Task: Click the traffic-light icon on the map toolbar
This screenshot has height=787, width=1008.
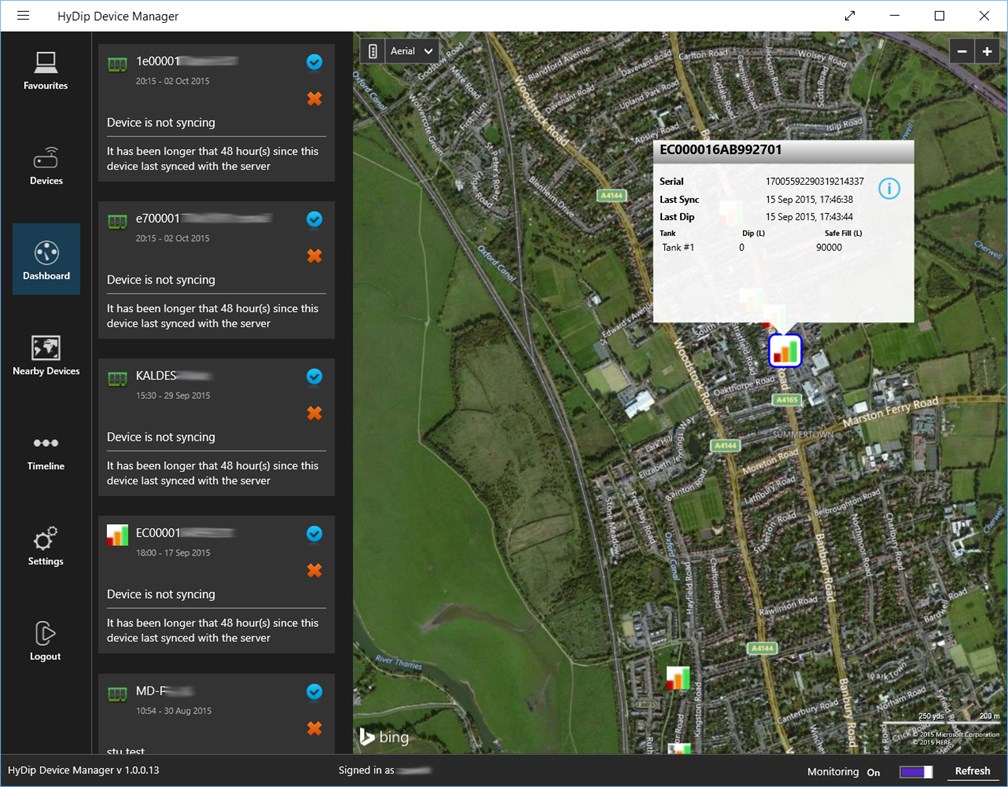Action: pos(372,51)
